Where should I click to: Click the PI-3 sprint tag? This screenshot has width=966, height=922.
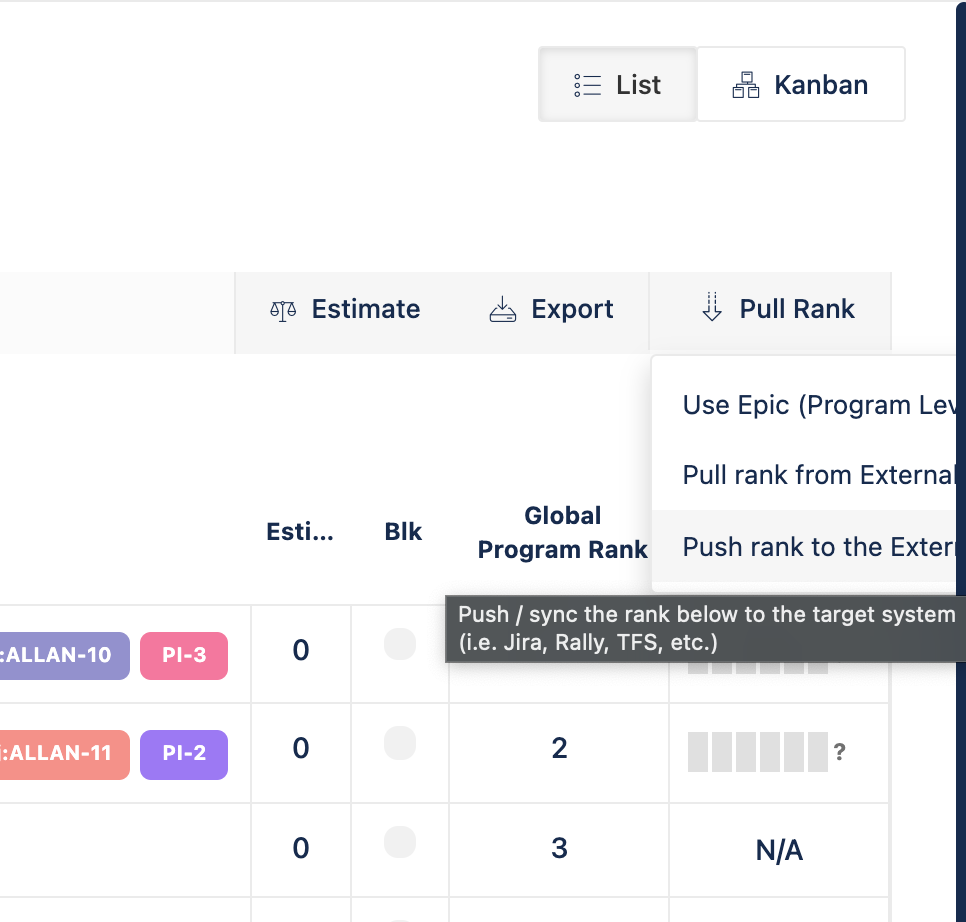pyautogui.click(x=184, y=655)
